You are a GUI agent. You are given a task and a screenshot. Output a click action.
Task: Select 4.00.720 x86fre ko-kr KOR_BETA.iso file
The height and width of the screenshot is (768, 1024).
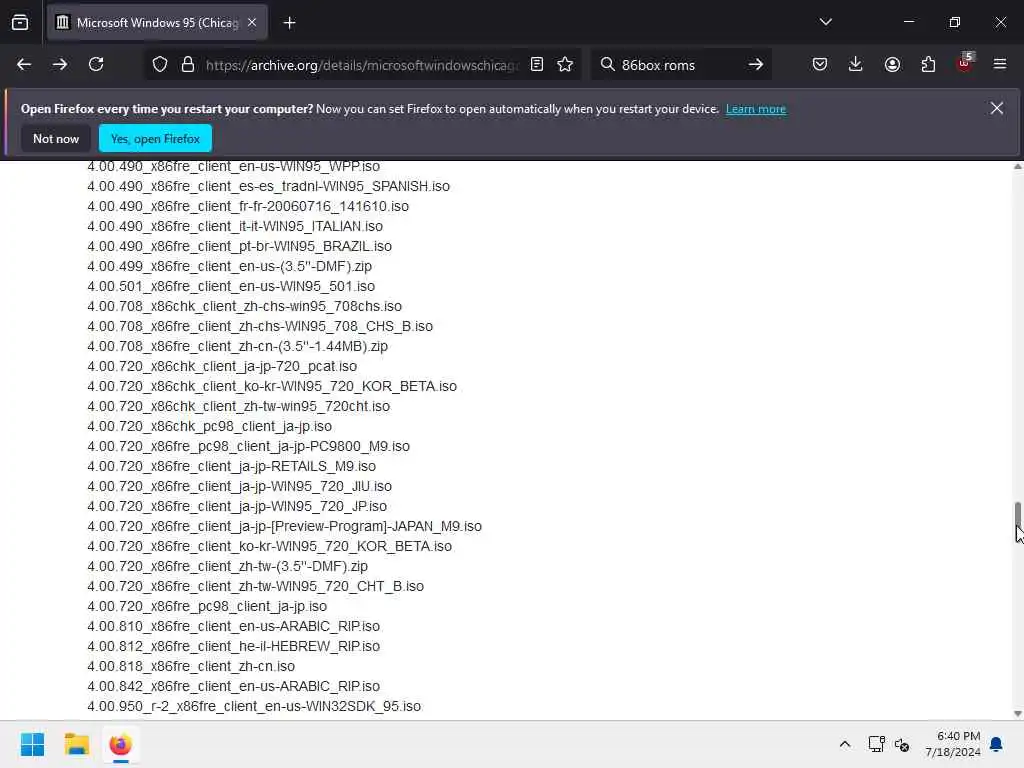(x=270, y=547)
